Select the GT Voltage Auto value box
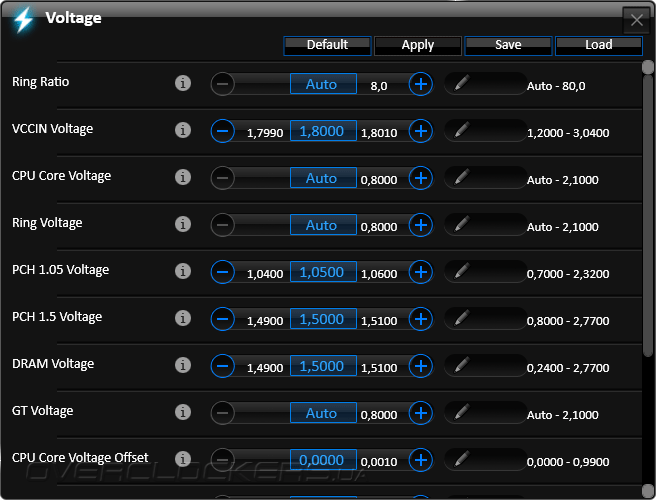 click(323, 413)
